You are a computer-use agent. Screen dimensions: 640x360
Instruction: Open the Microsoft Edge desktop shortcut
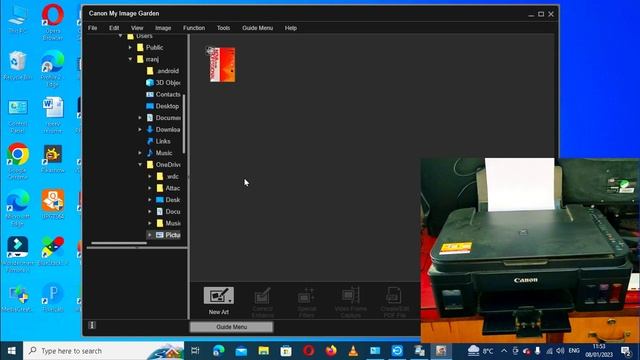tap(18, 208)
